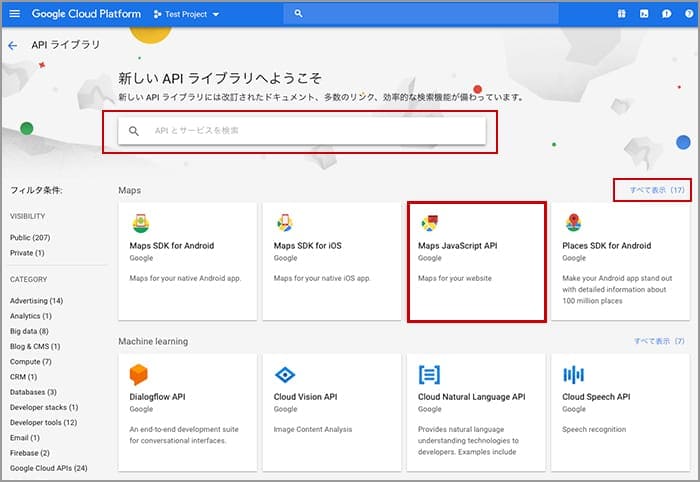700x482 pixels.
Task: Click the orange Dialogflow API icon
Action: [138, 374]
